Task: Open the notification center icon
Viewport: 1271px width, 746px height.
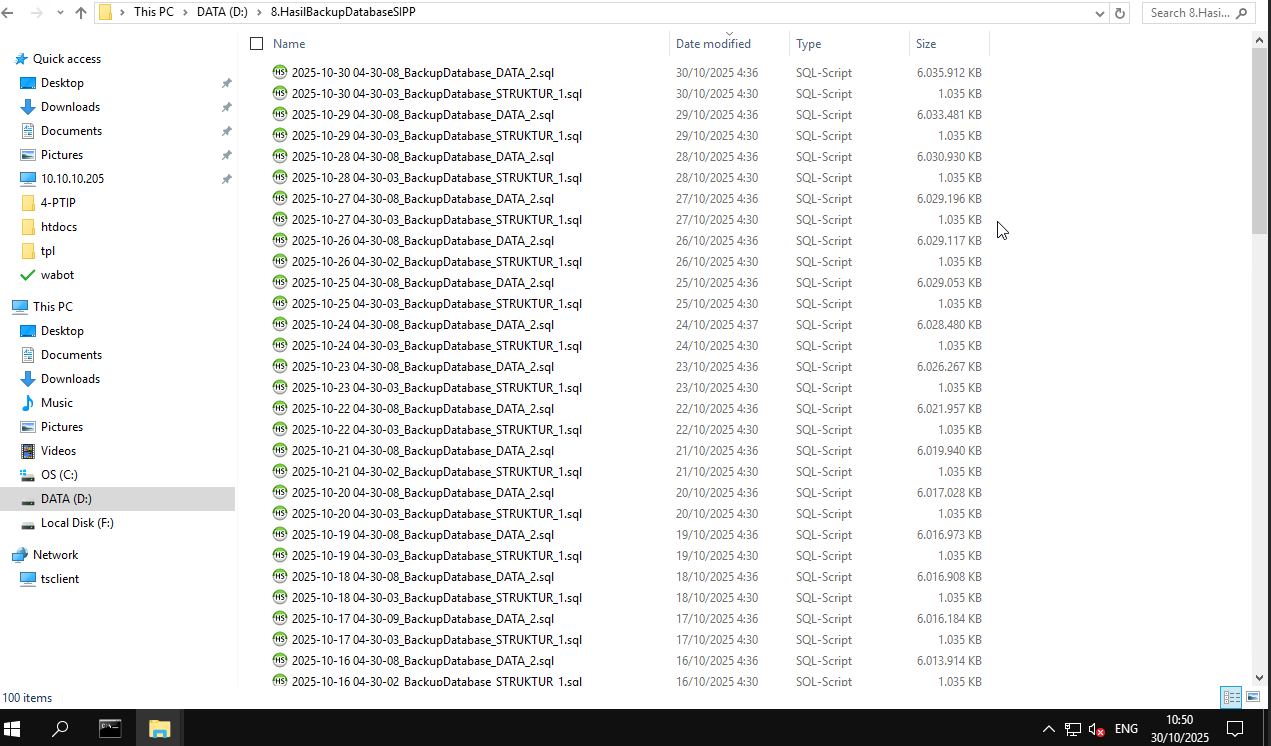Action: coord(1235,728)
